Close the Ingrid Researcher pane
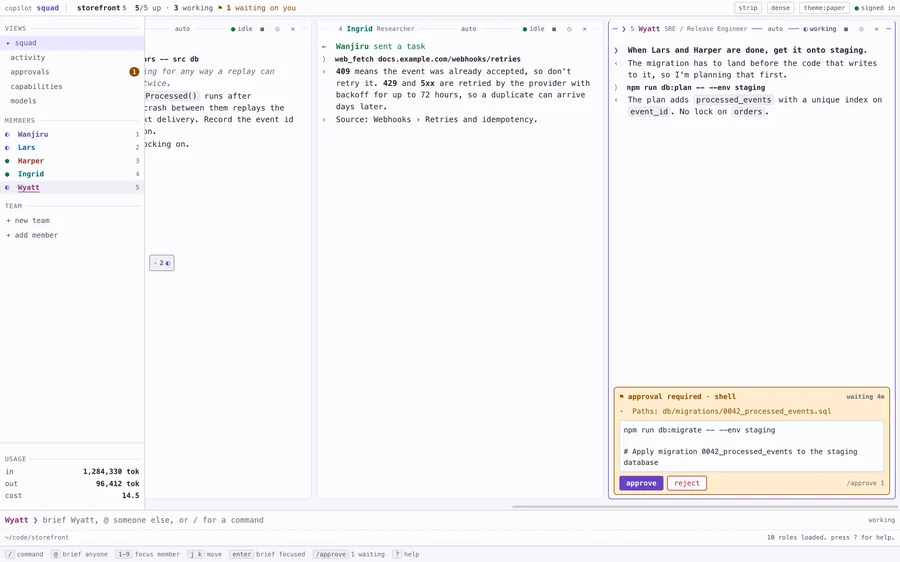Viewport: 900px width, 562px height. pos(585,29)
